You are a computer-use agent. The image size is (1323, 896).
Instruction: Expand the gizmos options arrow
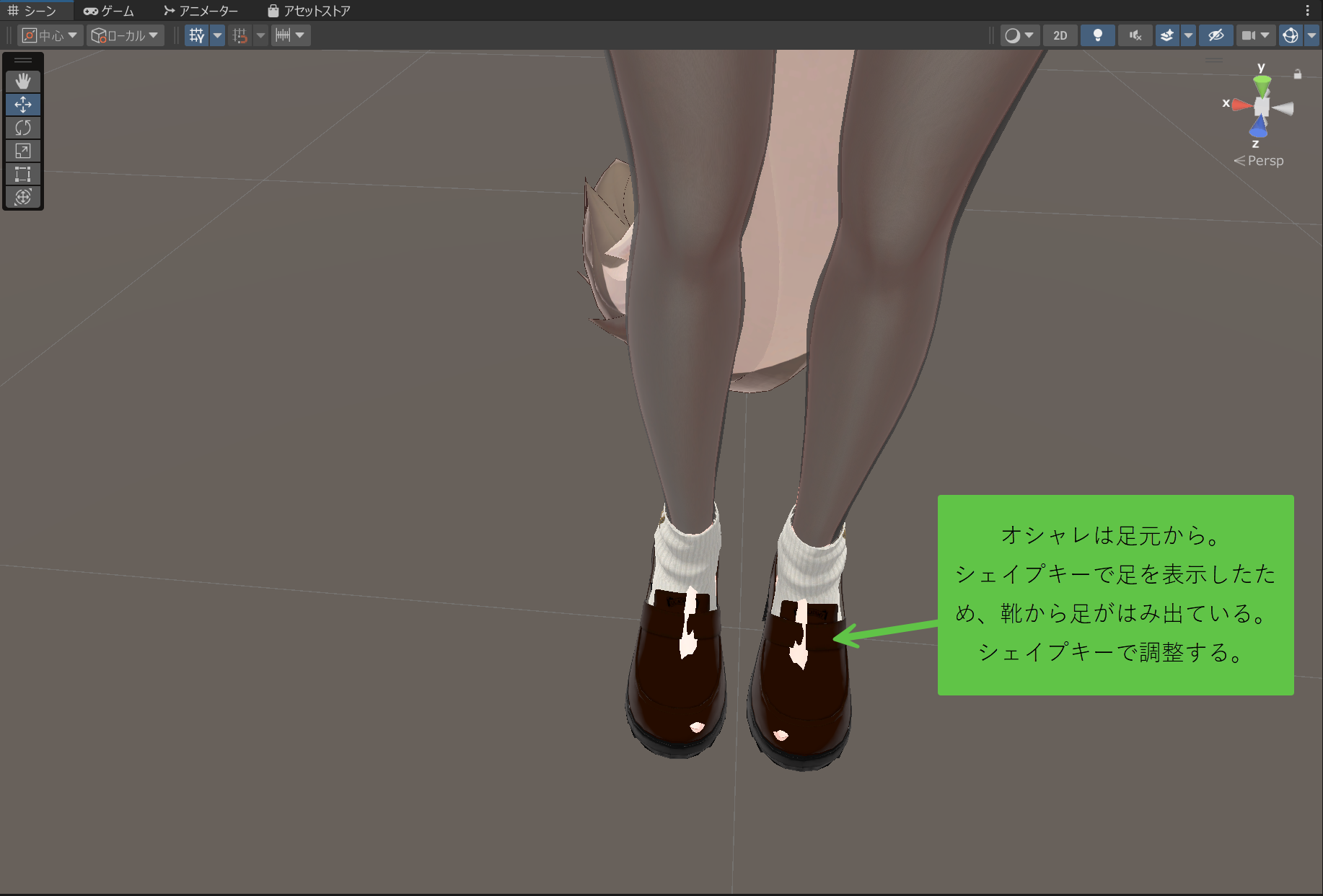click(x=1311, y=35)
